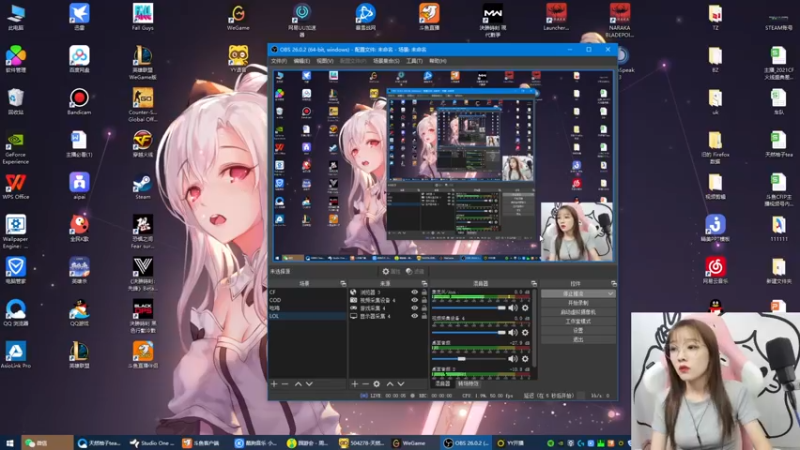Click the 开始录制 button
The height and width of the screenshot is (450, 800).
coord(578,303)
